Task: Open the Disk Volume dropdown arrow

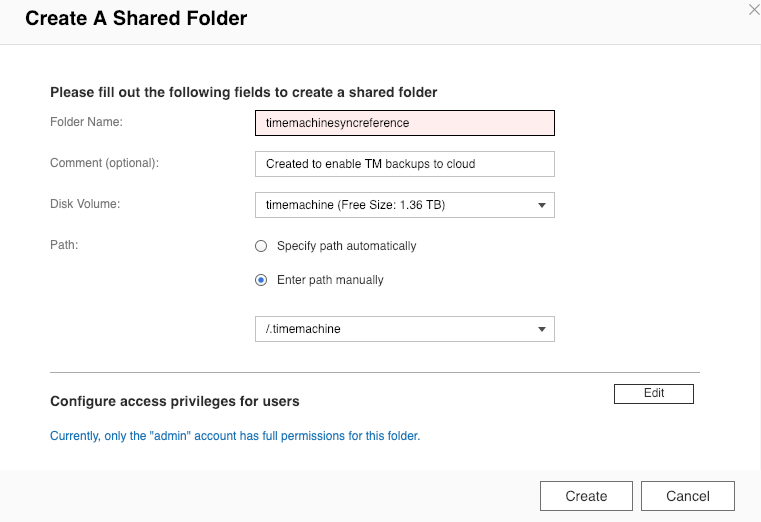Action: click(541, 205)
